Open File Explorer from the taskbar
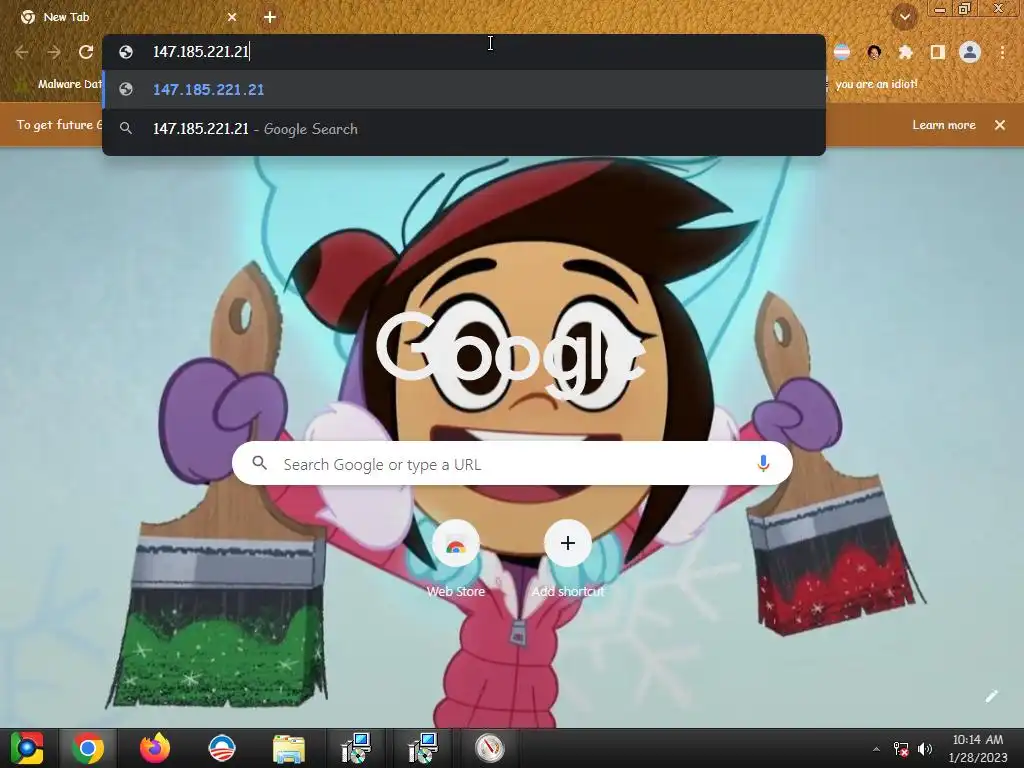Screen dimensions: 1024x768 tap(289, 748)
